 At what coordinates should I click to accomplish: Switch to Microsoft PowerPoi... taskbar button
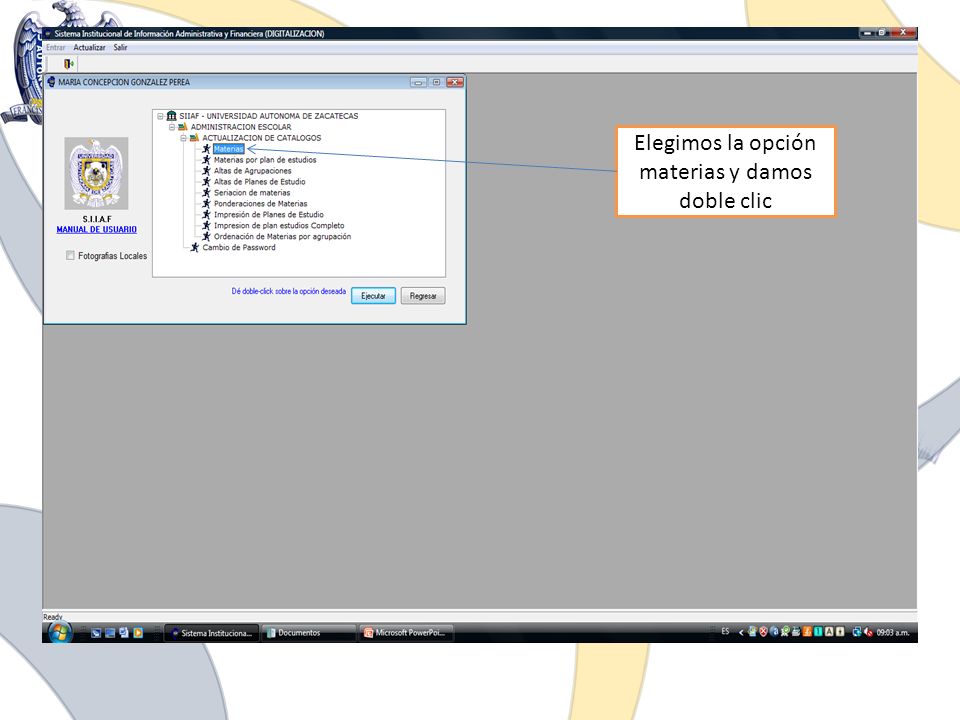tap(407, 633)
